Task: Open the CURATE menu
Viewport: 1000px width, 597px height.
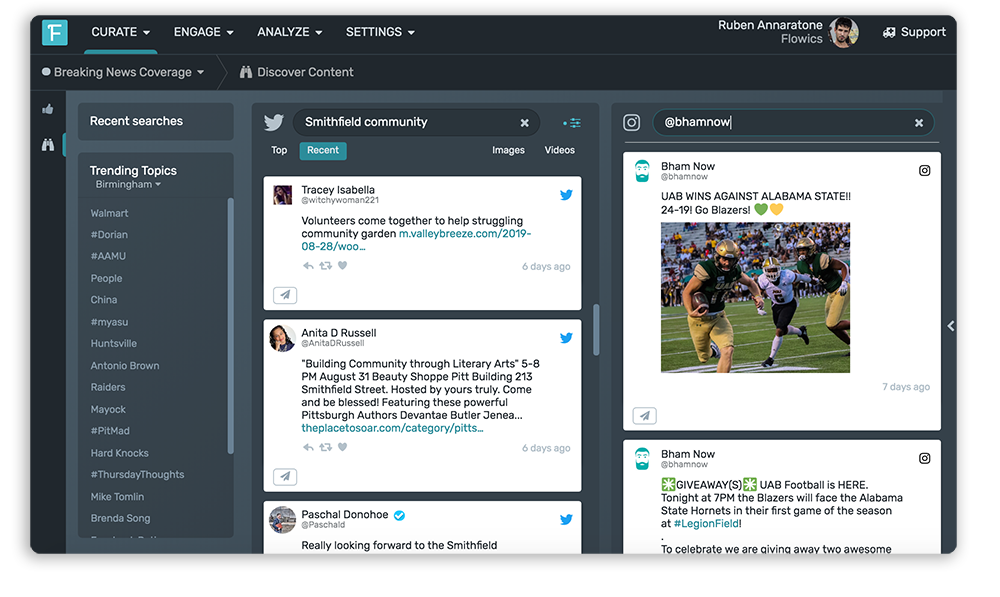Action: click(x=121, y=32)
